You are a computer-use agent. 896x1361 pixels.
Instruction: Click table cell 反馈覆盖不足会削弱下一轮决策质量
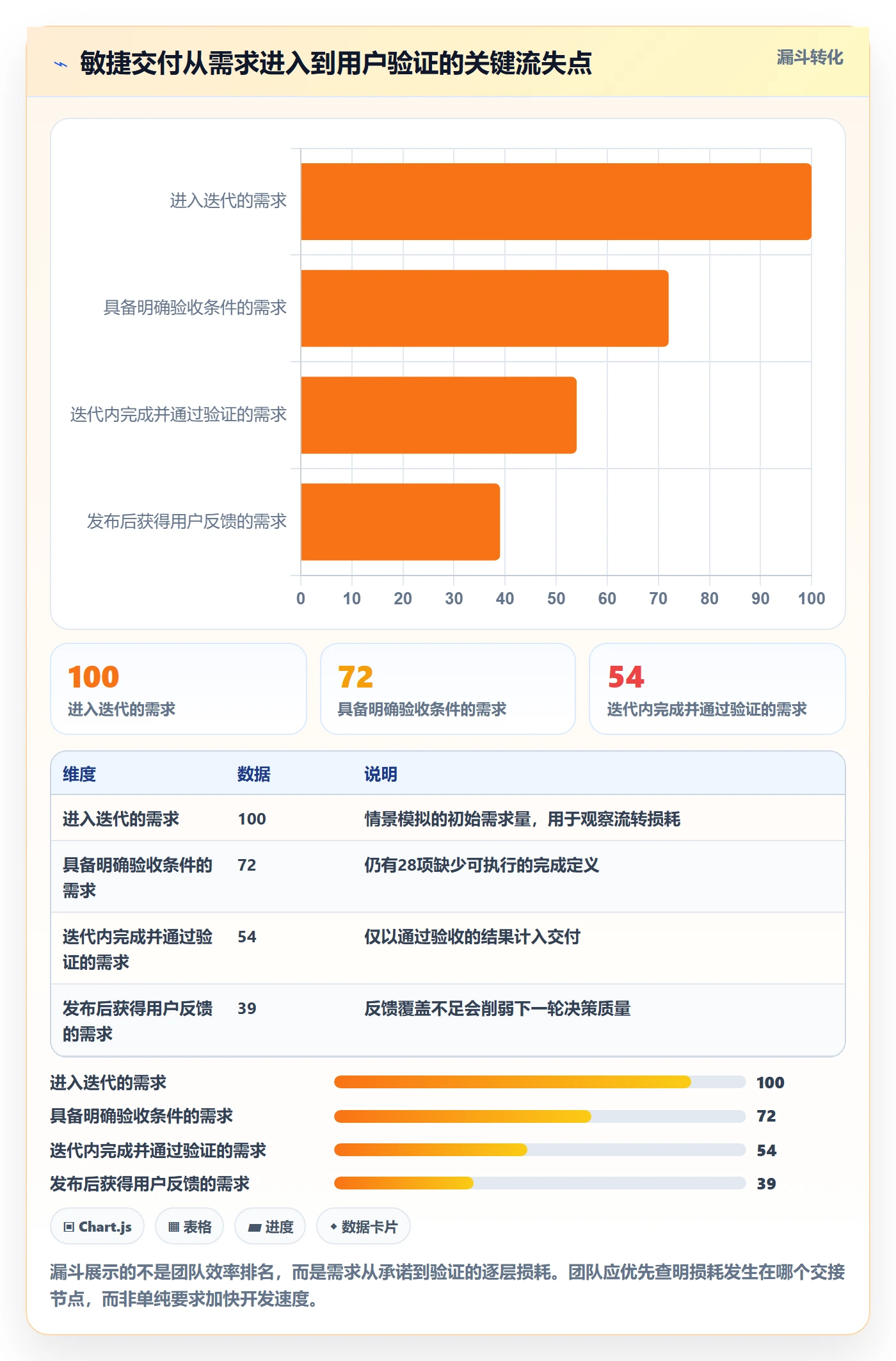pos(497,1008)
